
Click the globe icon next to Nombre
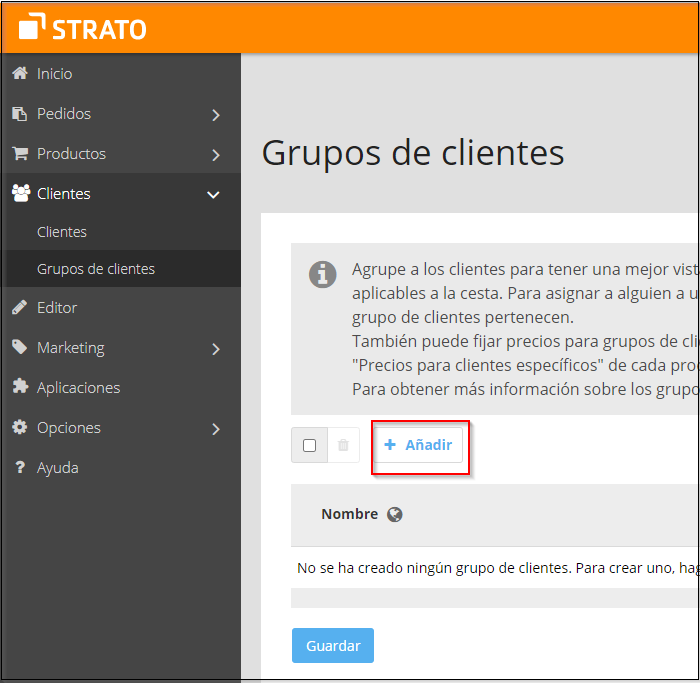click(395, 514)
